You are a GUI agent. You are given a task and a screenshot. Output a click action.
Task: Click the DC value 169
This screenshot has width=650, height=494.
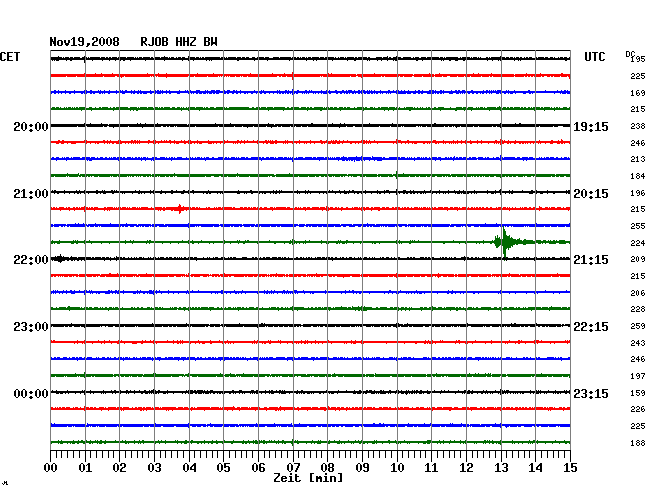coord(638,93)
